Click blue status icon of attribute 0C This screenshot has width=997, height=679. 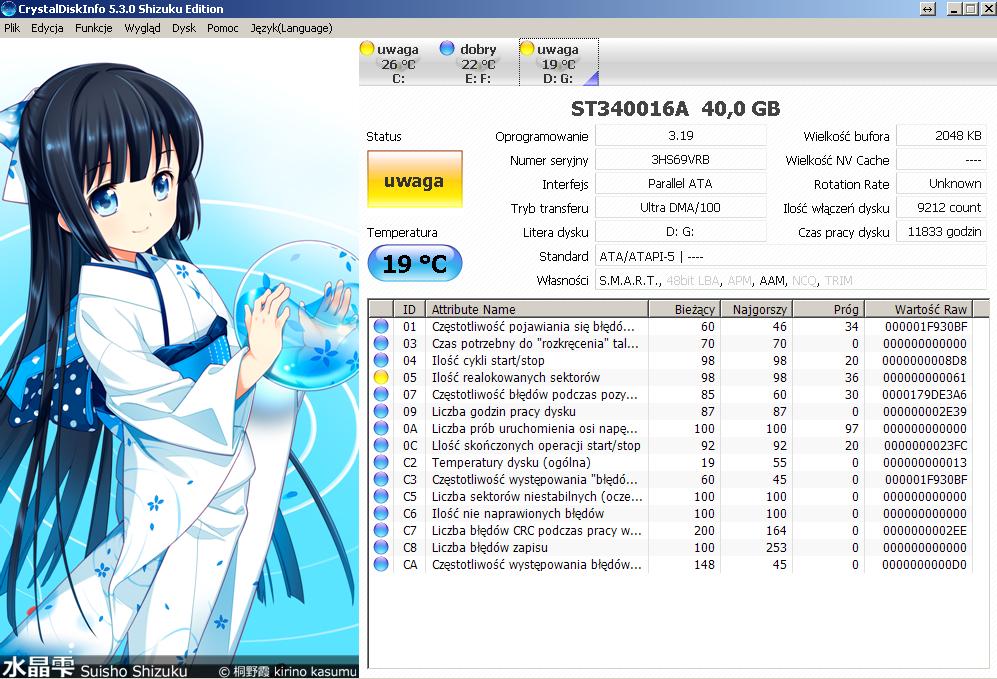click(381, 446)
